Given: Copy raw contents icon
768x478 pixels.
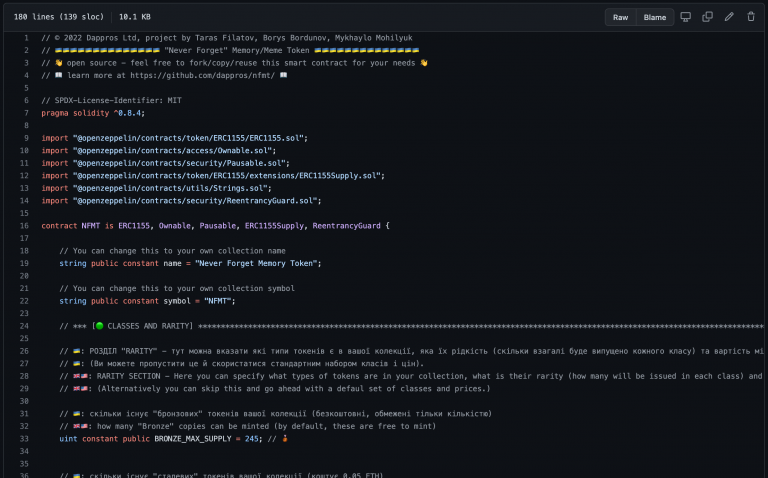Looking at the screenshot, I should click(707, 17).
